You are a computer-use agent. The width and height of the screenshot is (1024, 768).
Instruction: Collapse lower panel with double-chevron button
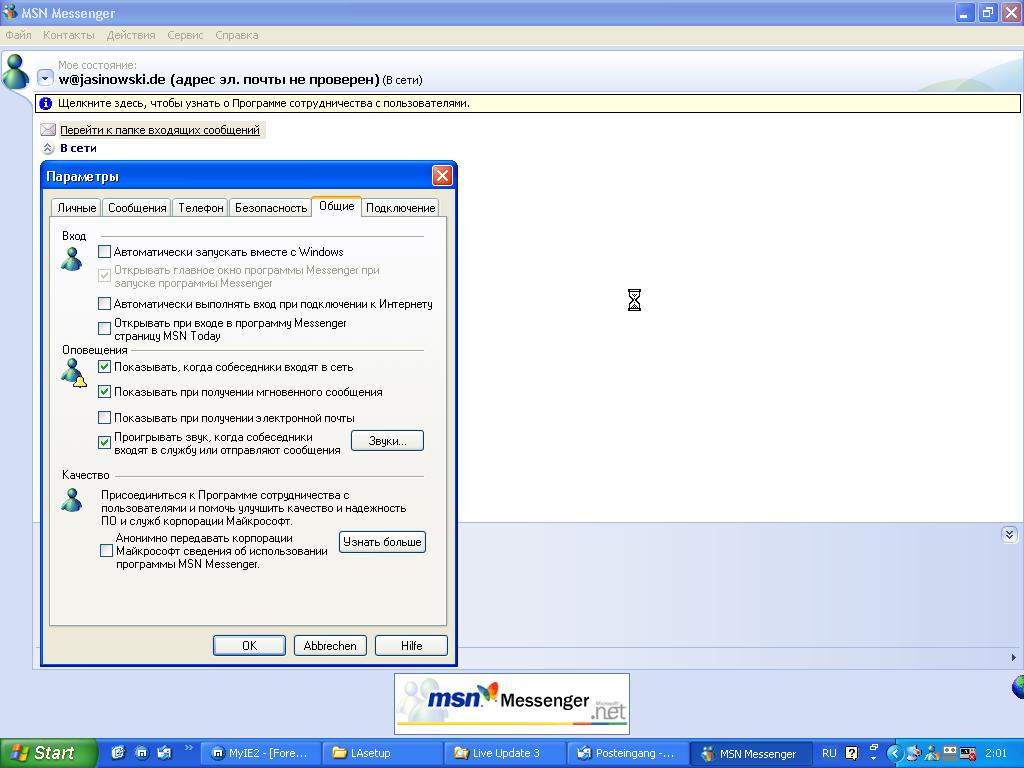tap(1009, 535)
